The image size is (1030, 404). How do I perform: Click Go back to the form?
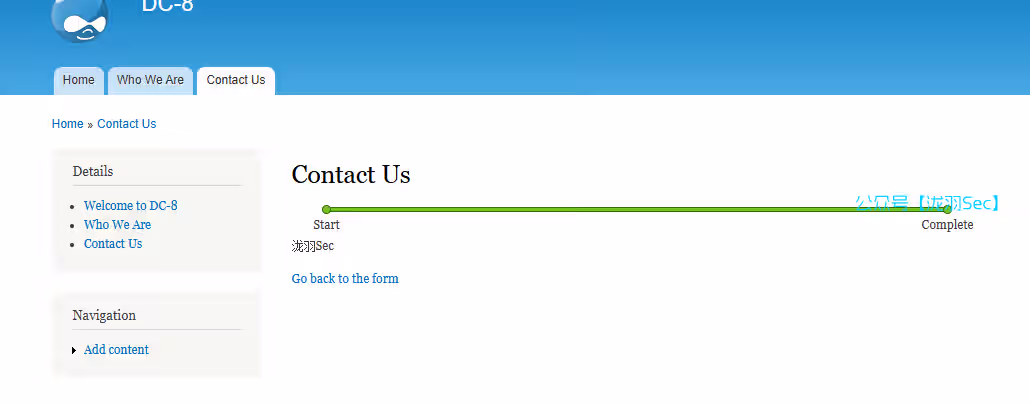tap(345, 279)
